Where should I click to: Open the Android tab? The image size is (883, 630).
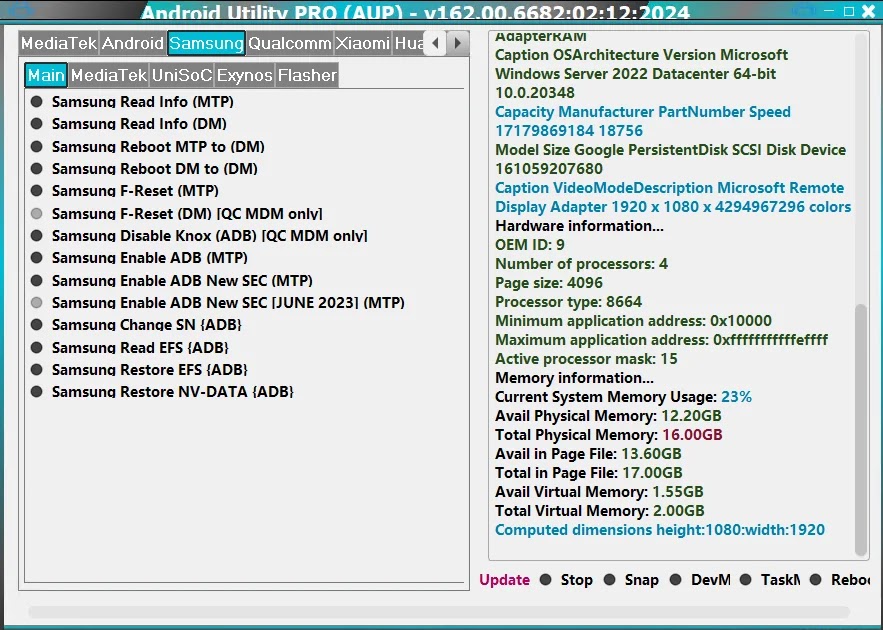click(x=133, y=43)
